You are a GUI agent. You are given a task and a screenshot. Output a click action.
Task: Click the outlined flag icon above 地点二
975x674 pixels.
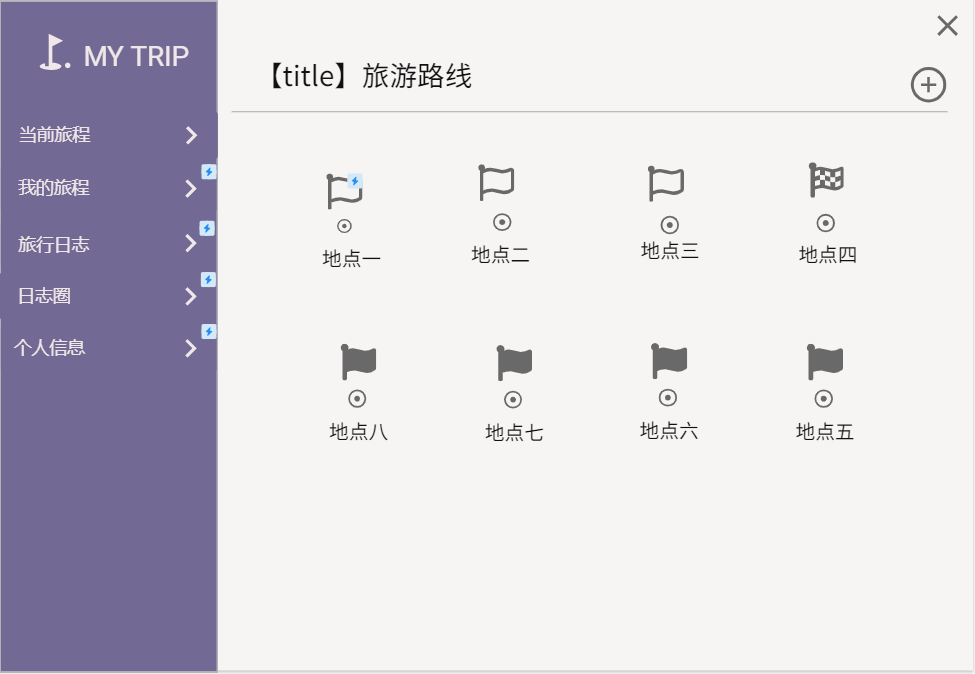(496, 182)
